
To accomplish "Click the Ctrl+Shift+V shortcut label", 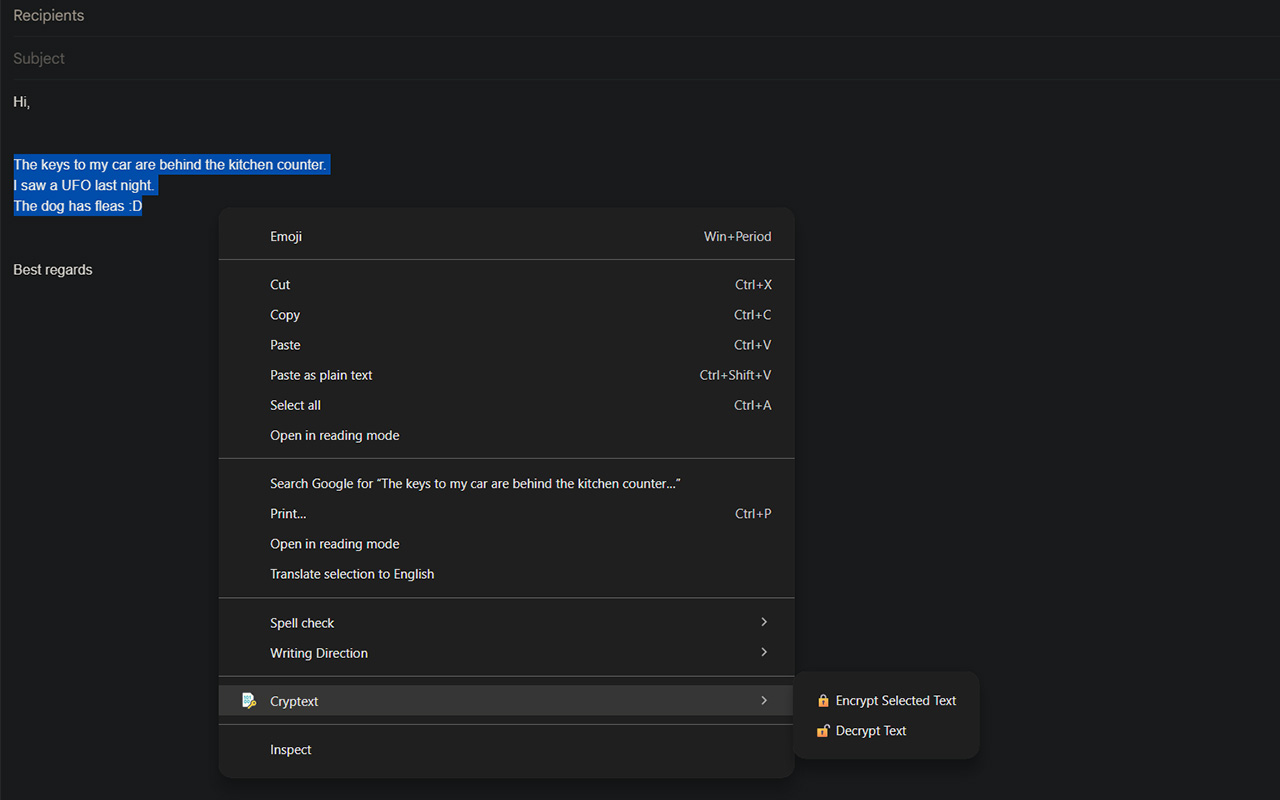I will pyautogui.click(x=736, y=375).
